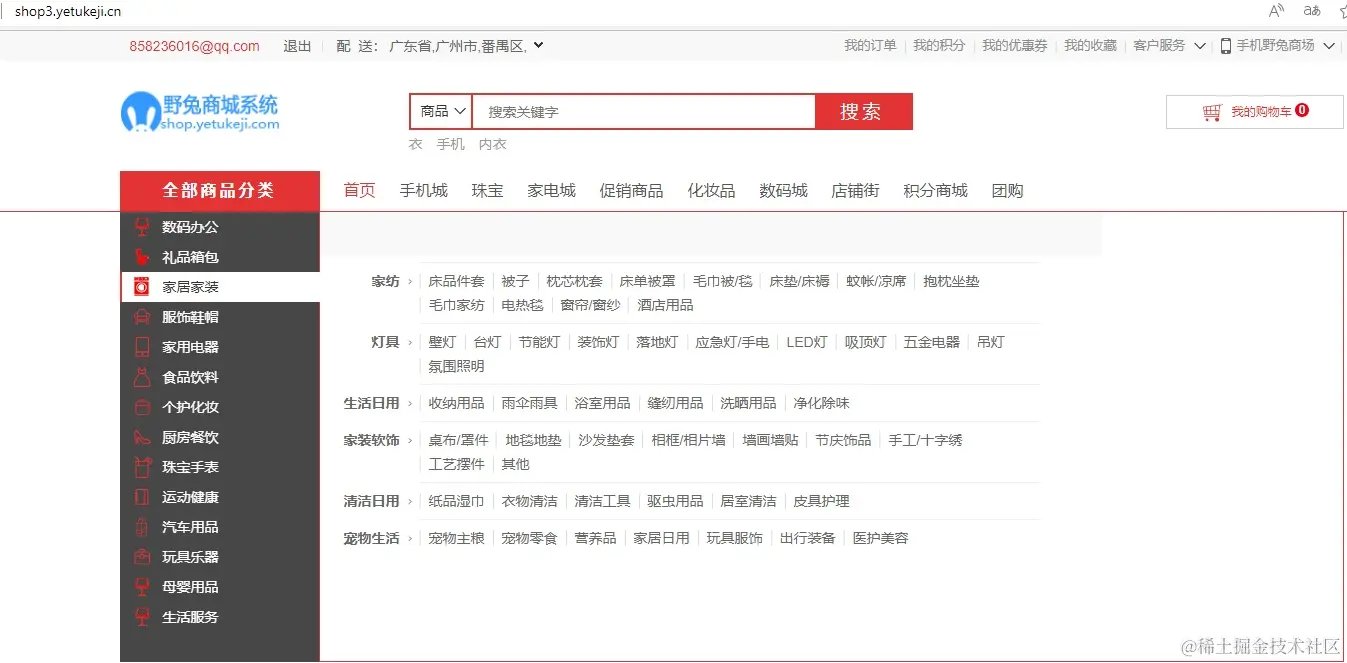Click the icon beside 珠宝手表 category
1347x663 pixels.
[142, 467]
